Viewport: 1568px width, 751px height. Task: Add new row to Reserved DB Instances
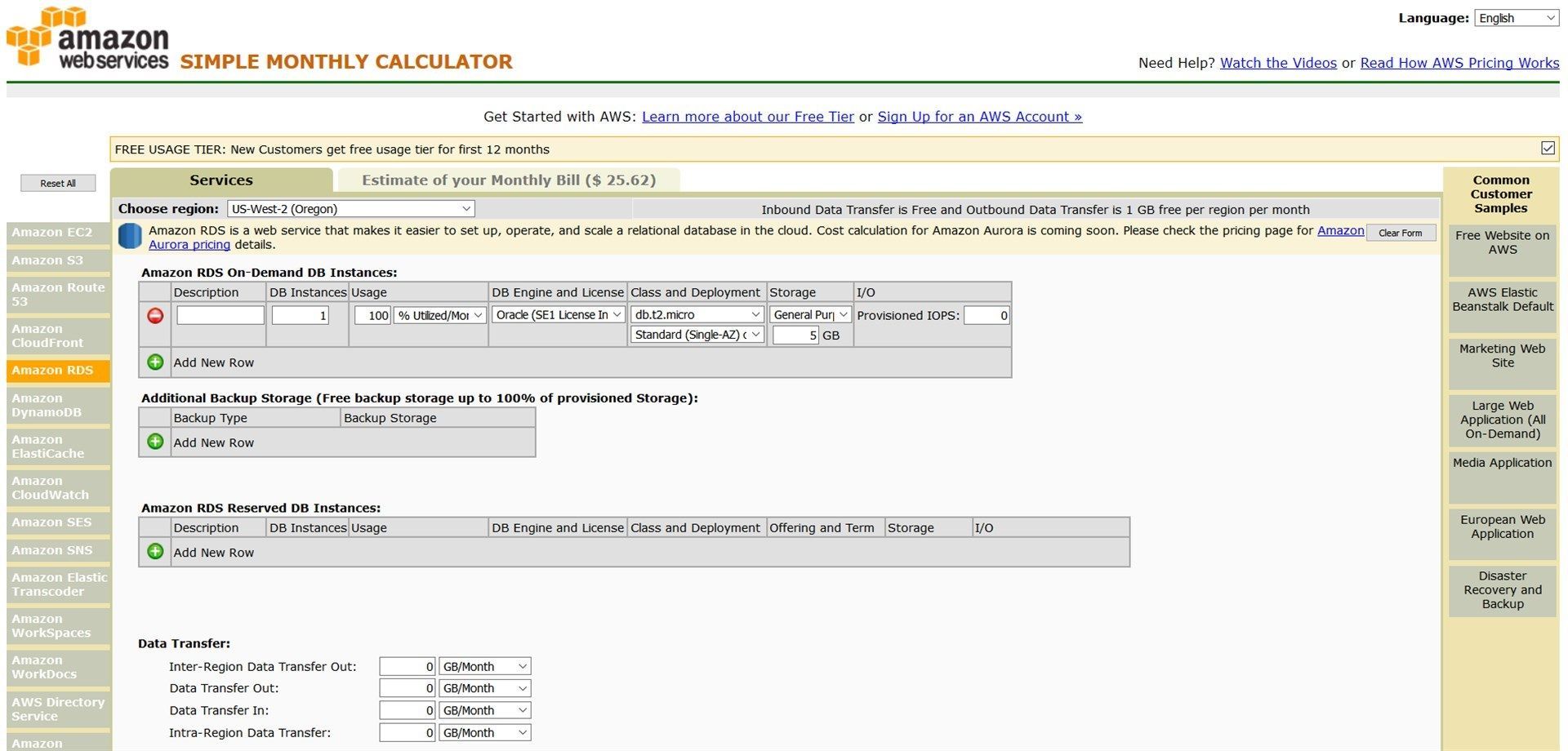pos(155,552)
